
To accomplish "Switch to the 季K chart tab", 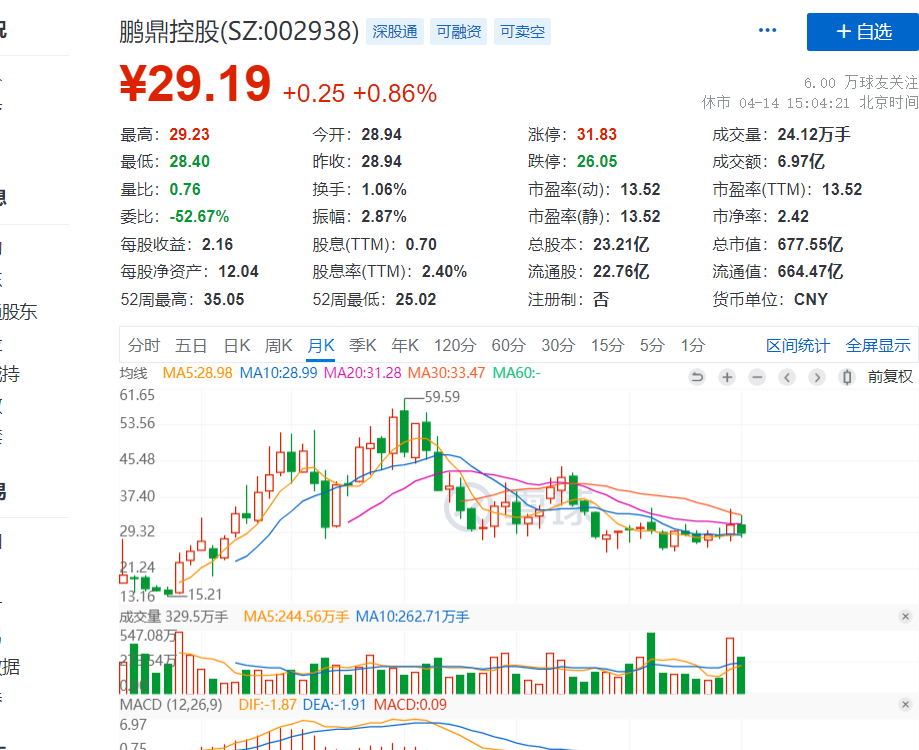I will pyautogui.click(x=363, y=345).
